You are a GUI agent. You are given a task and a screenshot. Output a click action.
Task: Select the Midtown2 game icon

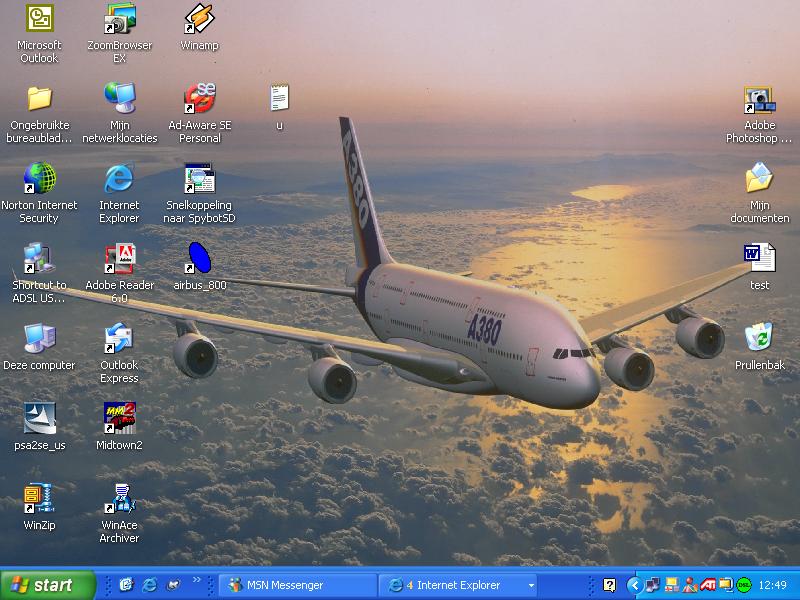(119, 419)
